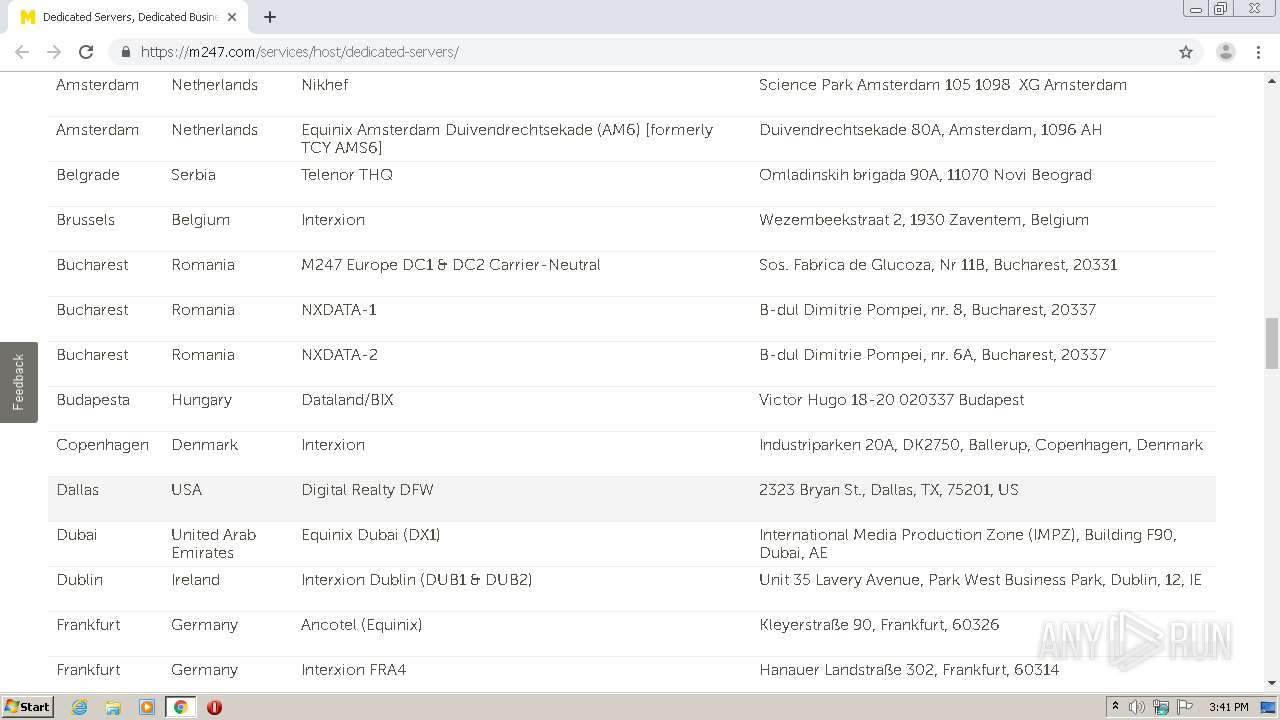This screenshot has width=1280, height=720.
Task: Click Sos. Fabrica de Glucoza address
Action: [938, 265]
